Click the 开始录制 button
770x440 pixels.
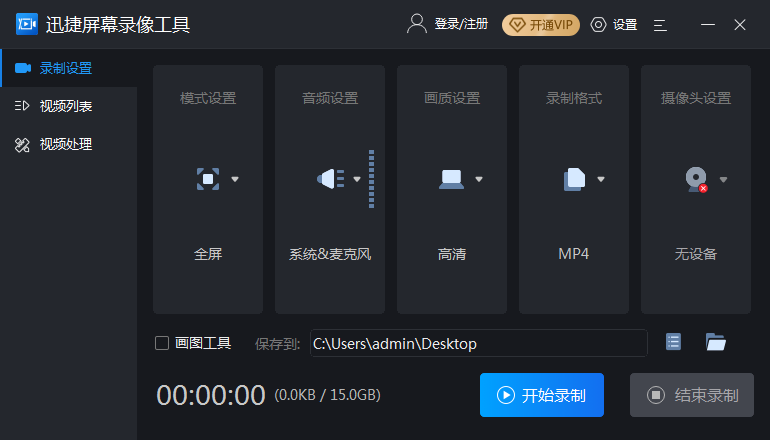[x=542, y=395]
